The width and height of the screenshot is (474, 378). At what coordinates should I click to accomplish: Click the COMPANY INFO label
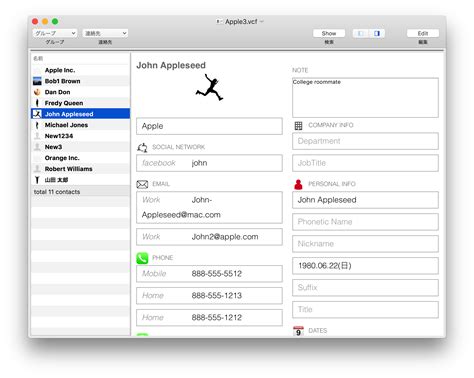(331, 125)
